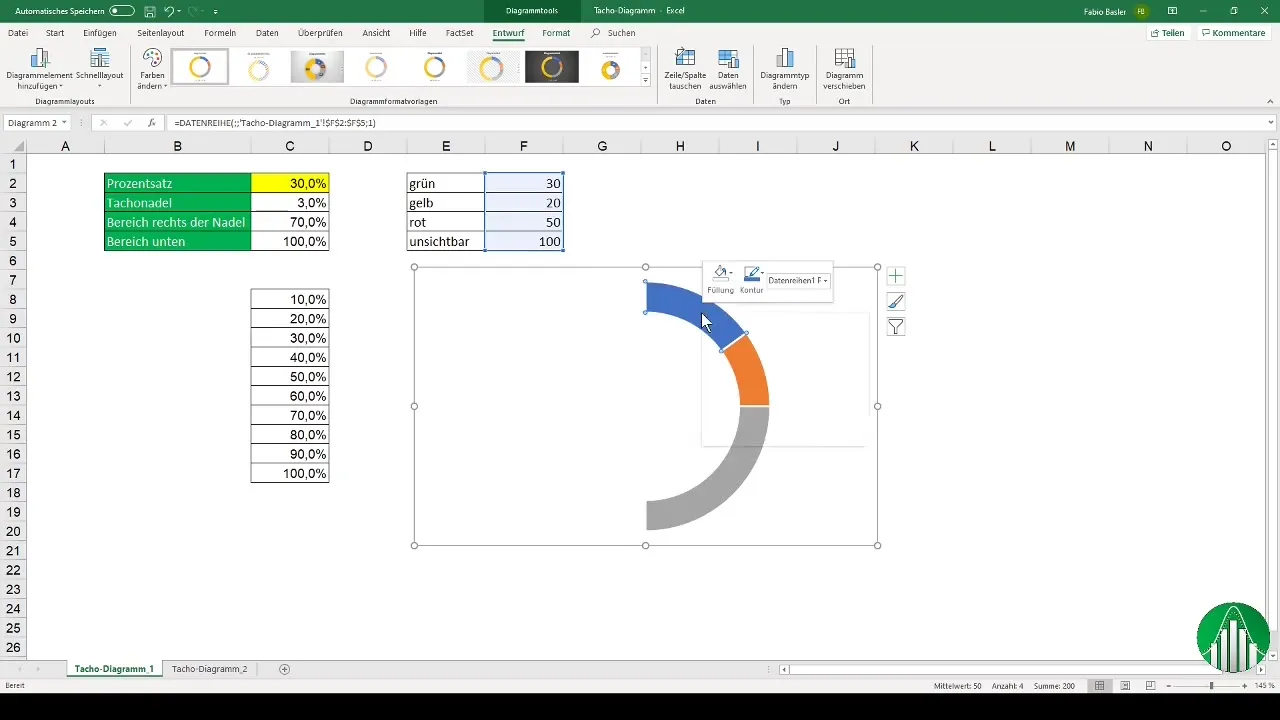
Task: Click the horizontal scrollbar left arrow
Action: 785,669
